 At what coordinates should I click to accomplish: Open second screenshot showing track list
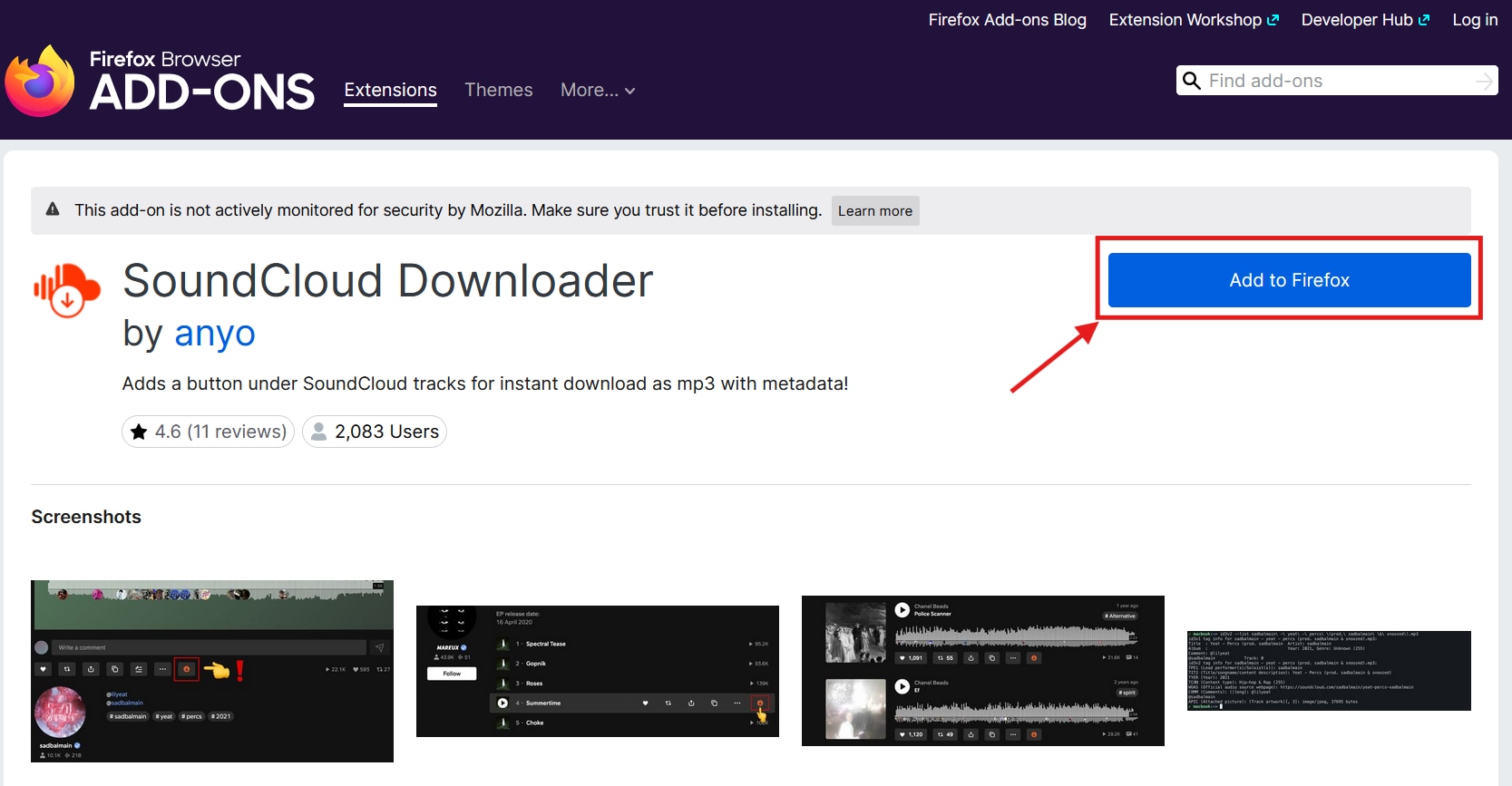(598, 671)
